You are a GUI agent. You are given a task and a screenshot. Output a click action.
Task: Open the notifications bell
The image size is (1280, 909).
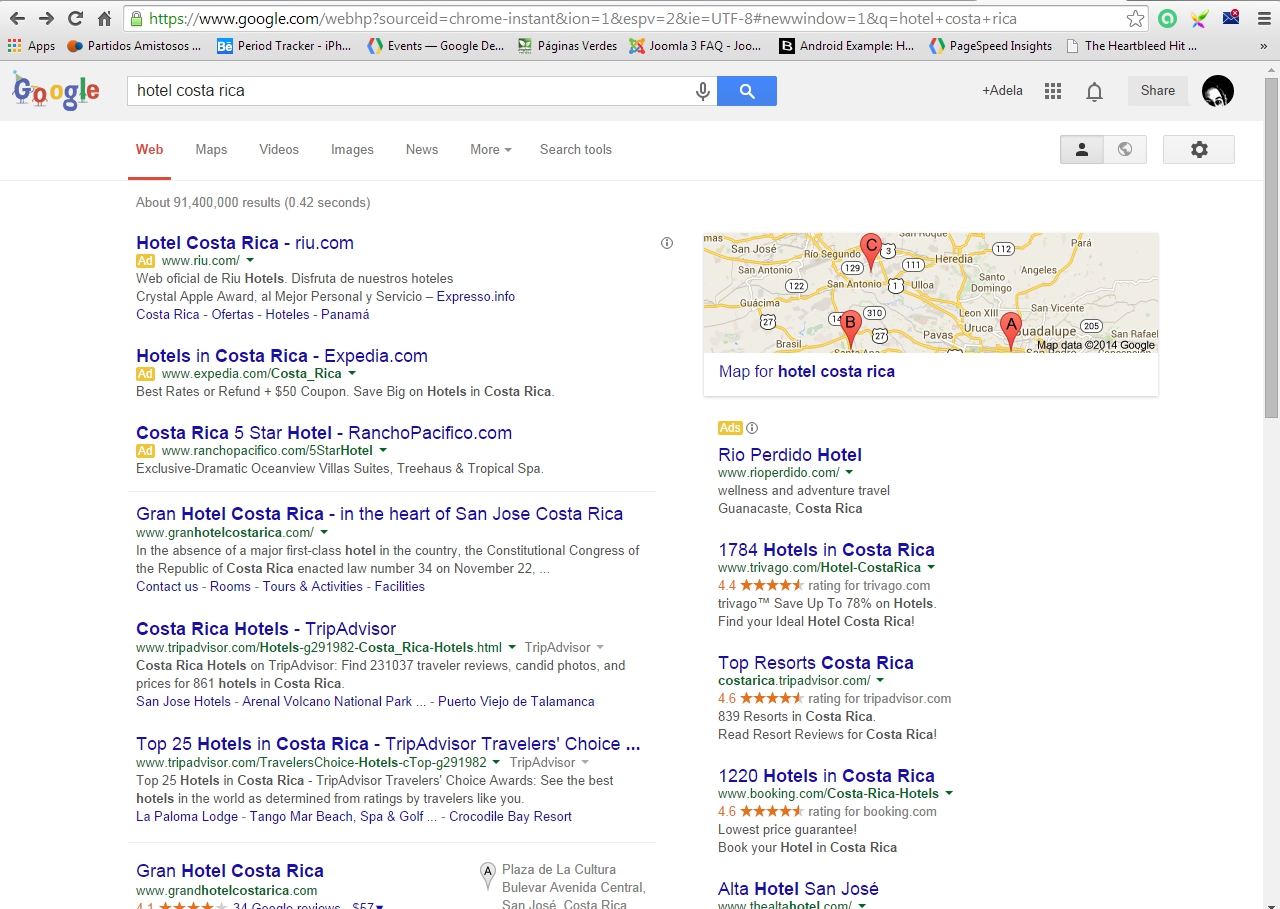pos(1094,90)
